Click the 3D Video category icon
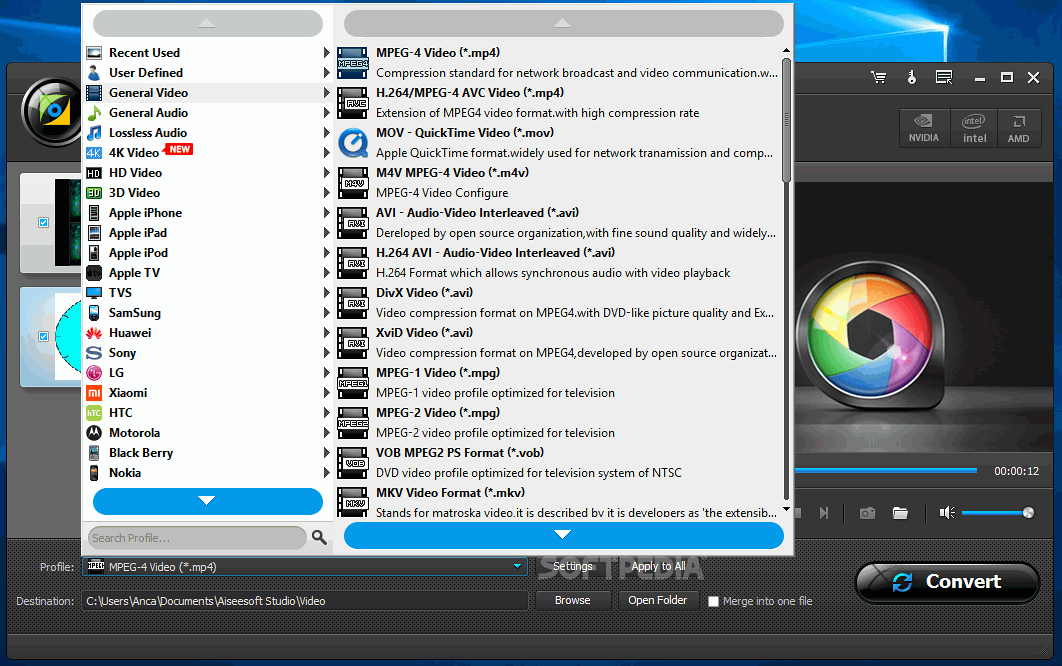The image size is (1062, 666). coord(94,192)
